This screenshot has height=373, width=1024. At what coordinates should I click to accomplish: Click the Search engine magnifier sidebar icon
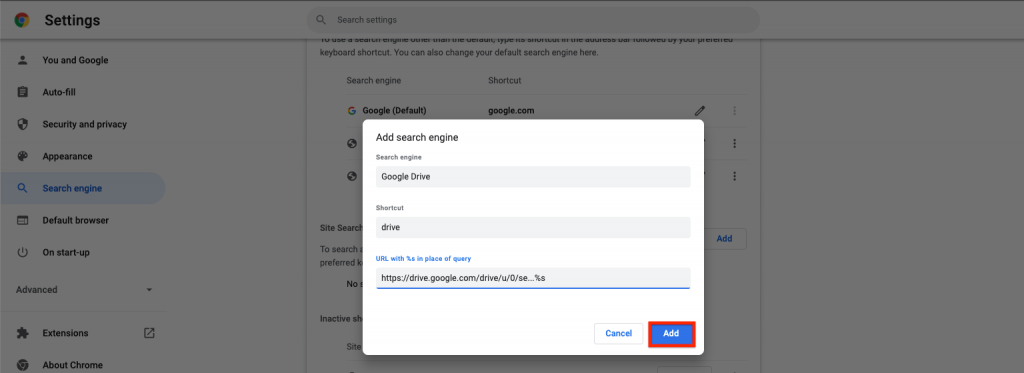[x=23, y=188]
